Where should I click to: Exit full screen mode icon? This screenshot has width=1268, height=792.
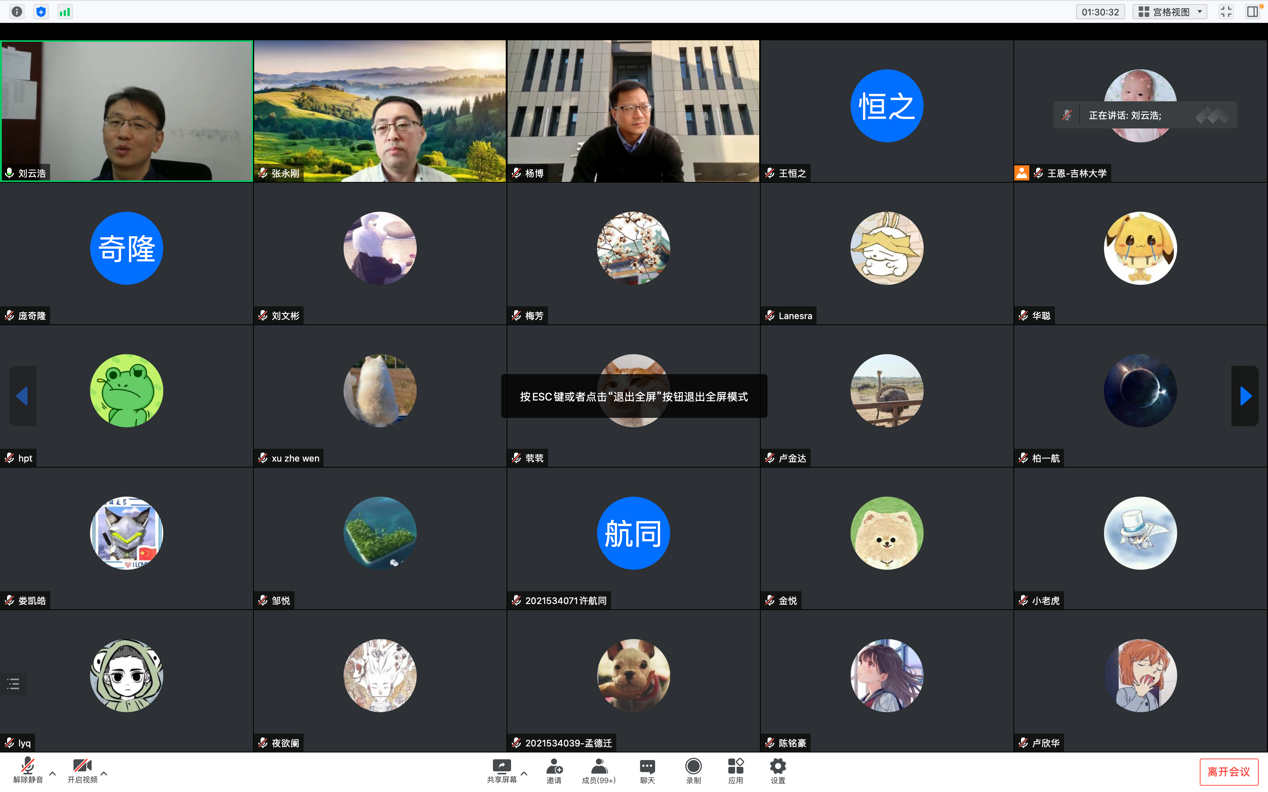point(1226,12)
